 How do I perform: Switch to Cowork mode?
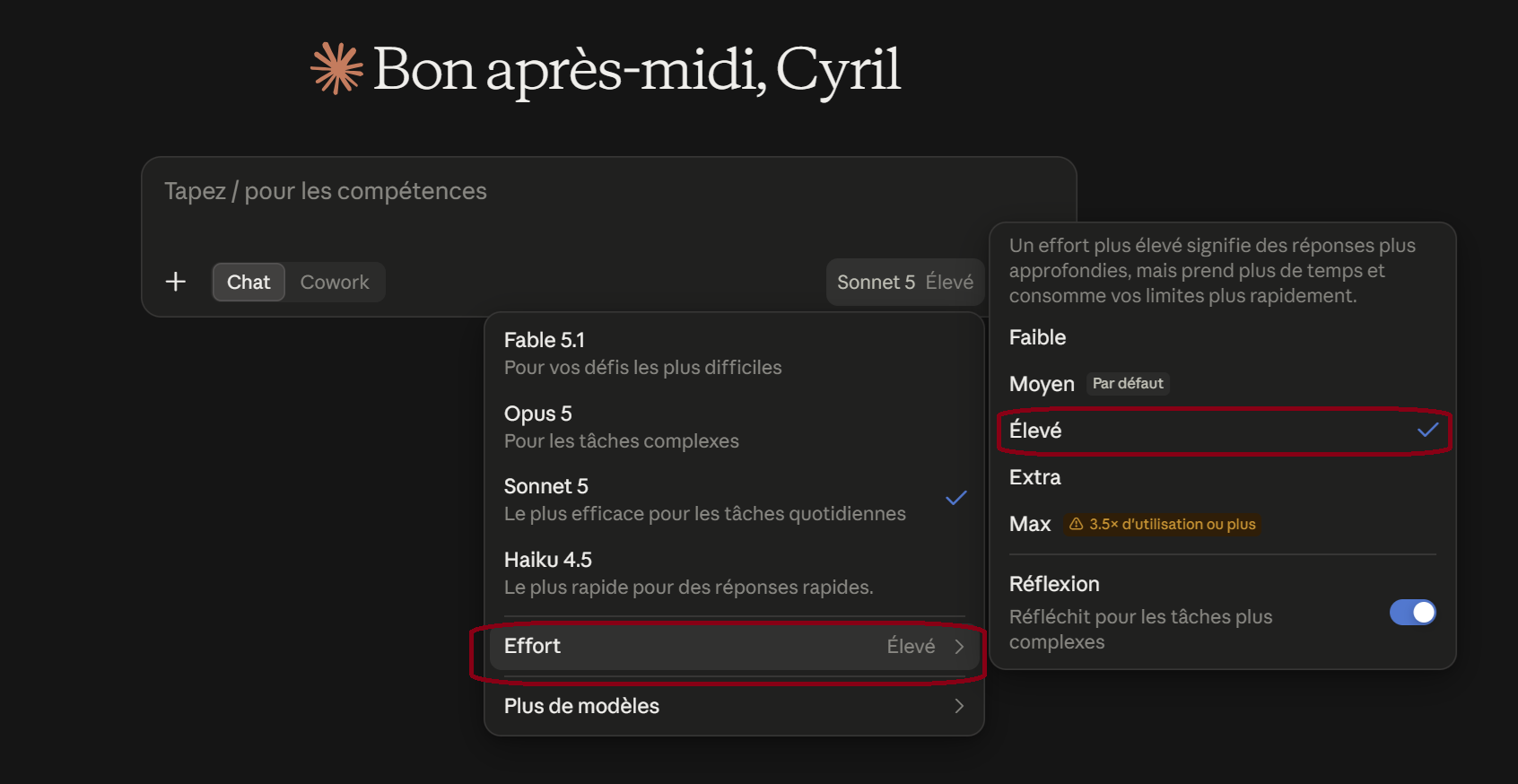tap(335, 282)
